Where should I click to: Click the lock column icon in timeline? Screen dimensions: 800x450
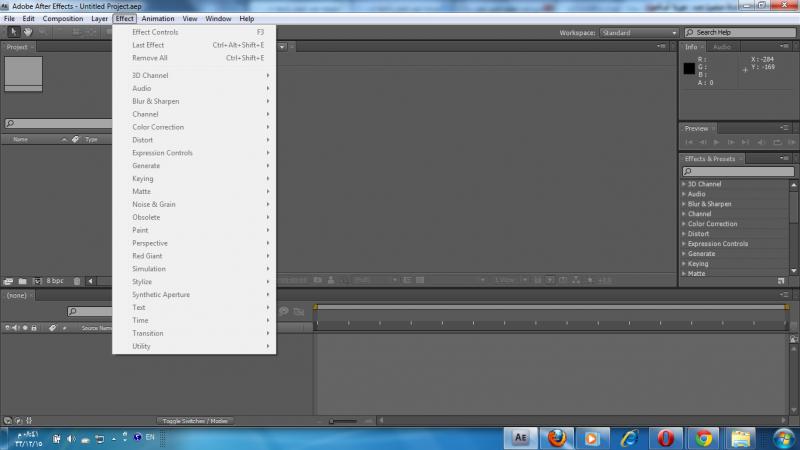click(34, 328)
